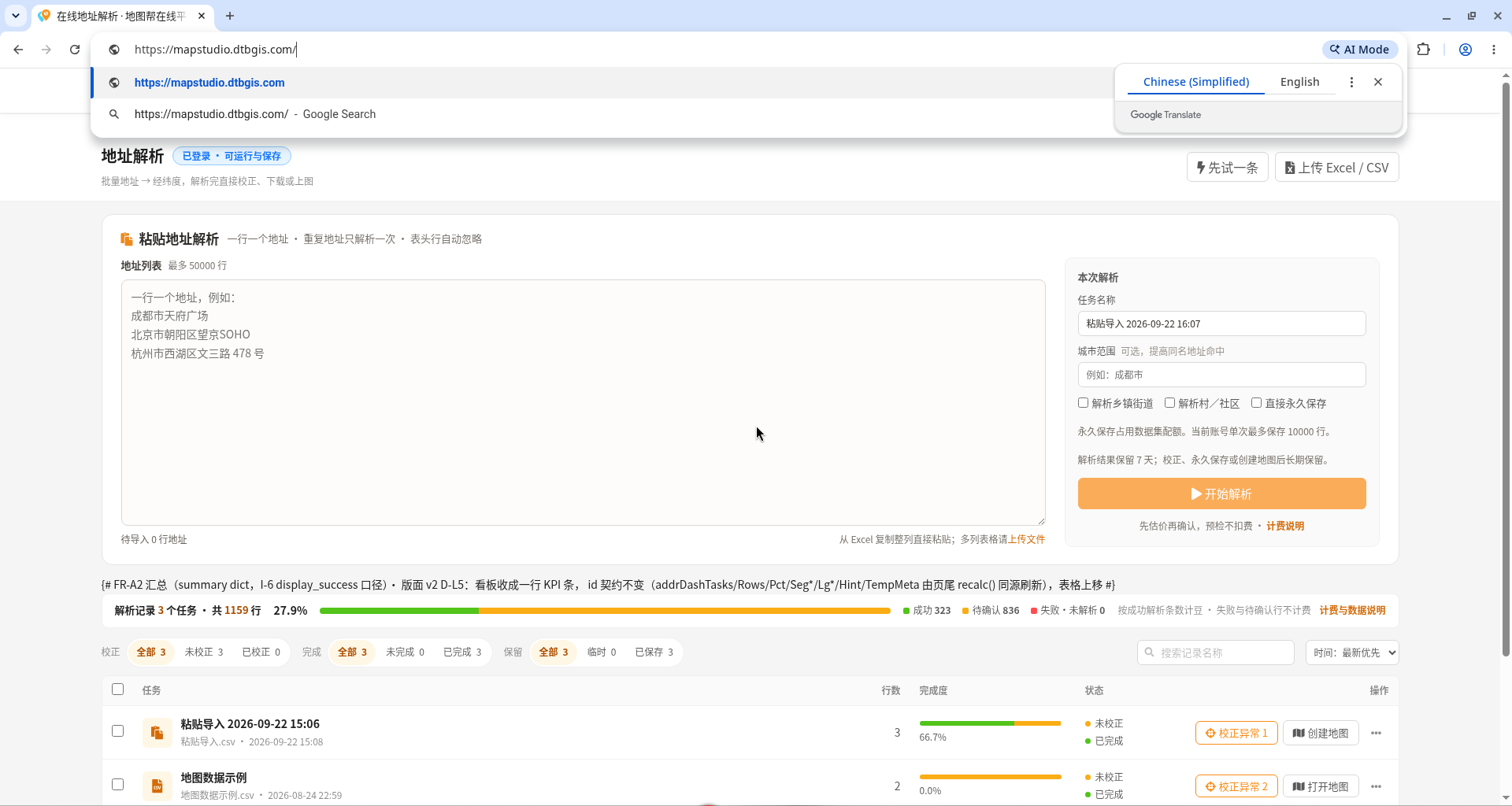Open tab search dropdown arrow
This screenshot has height=806, width=1512.
[16, 16]
